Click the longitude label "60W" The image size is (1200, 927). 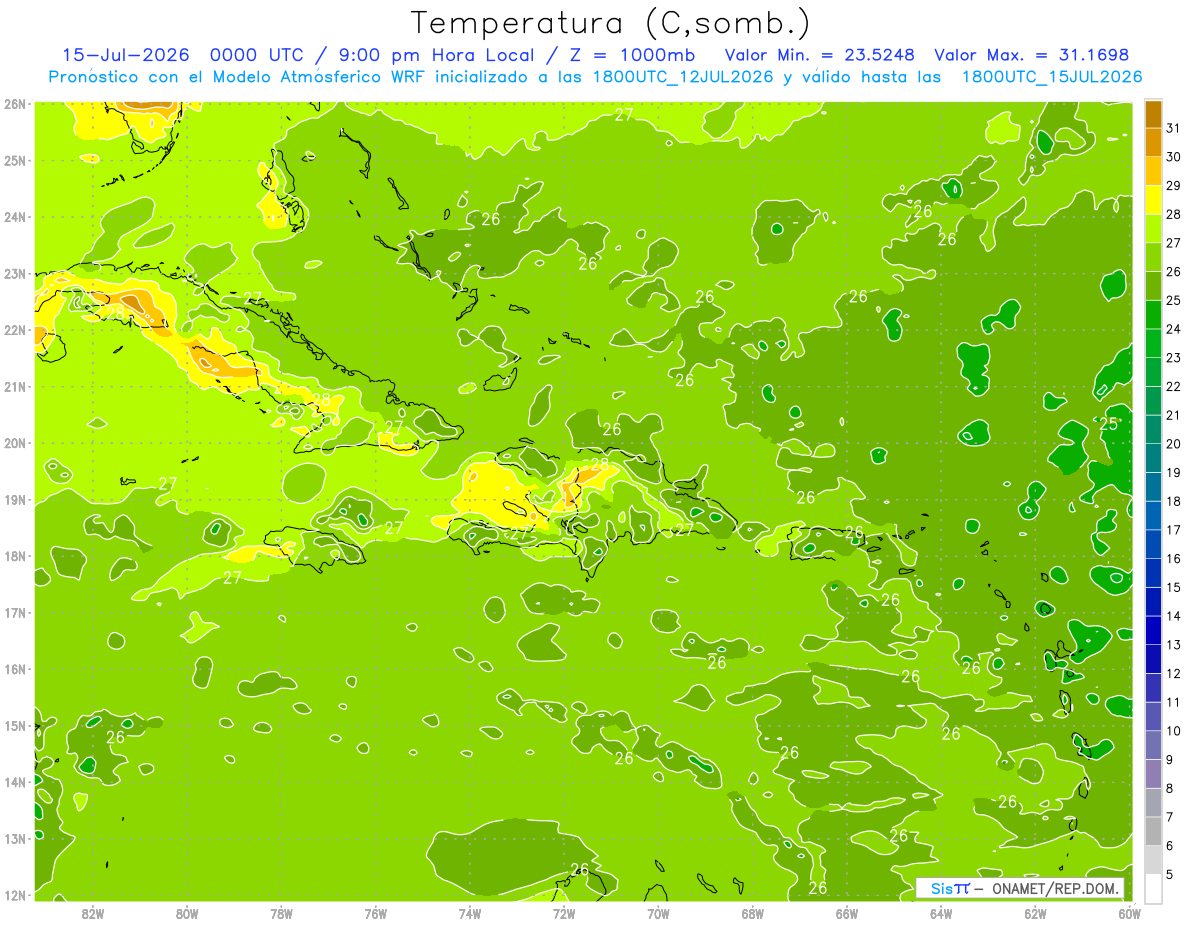pos(1129,913)
